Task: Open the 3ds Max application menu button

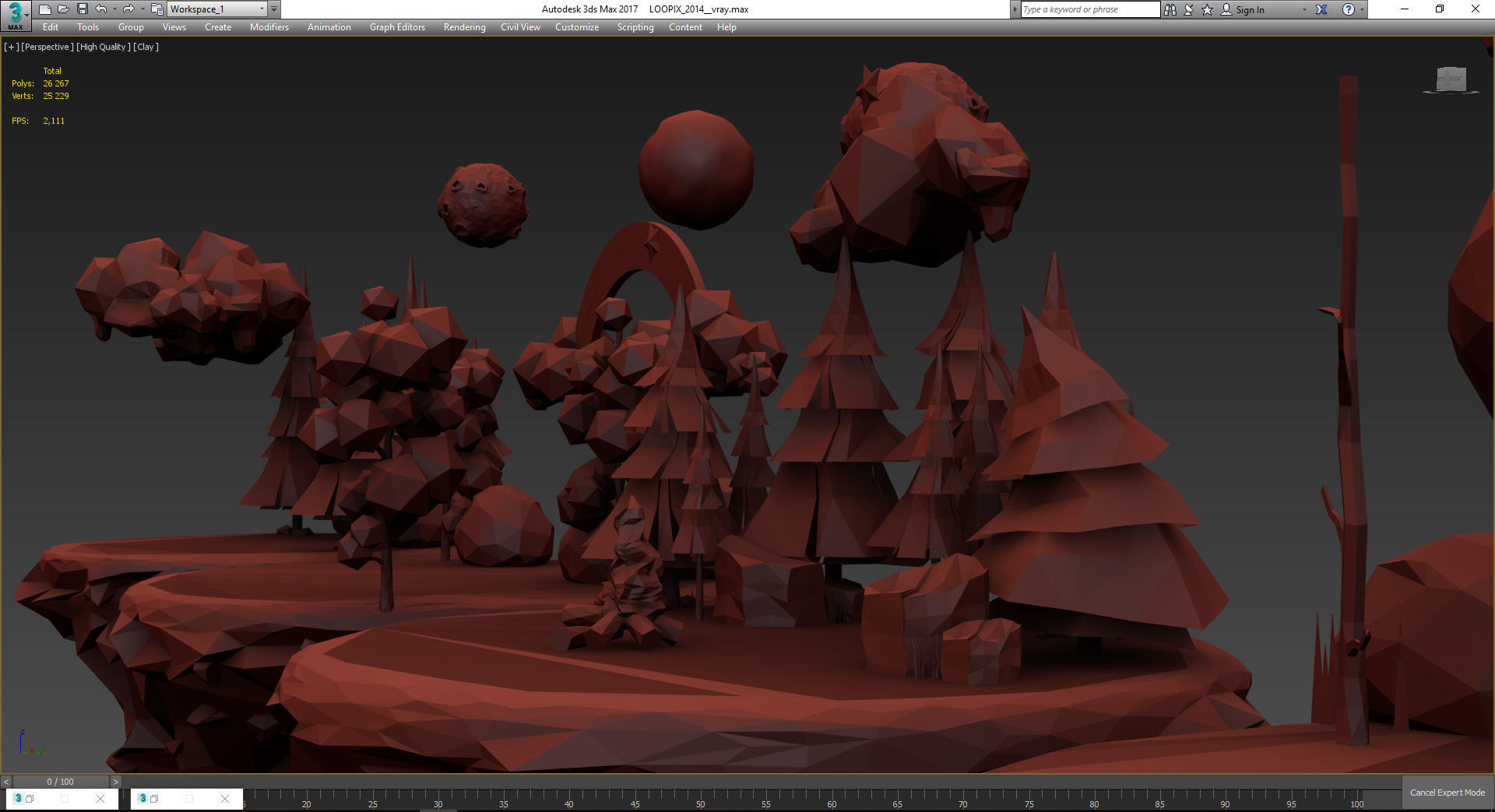Action: click(x=15, y=15)
